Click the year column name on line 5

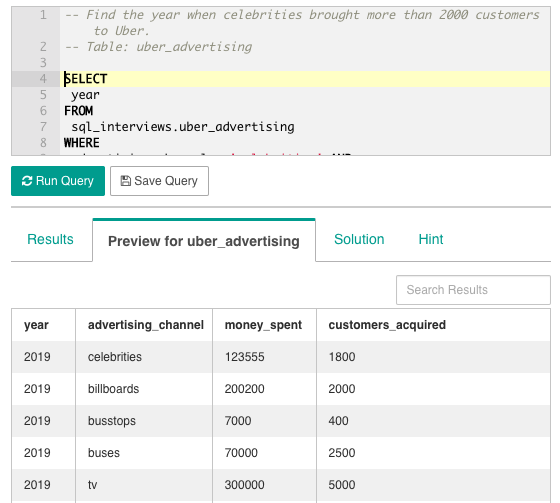tap(85, 95)
